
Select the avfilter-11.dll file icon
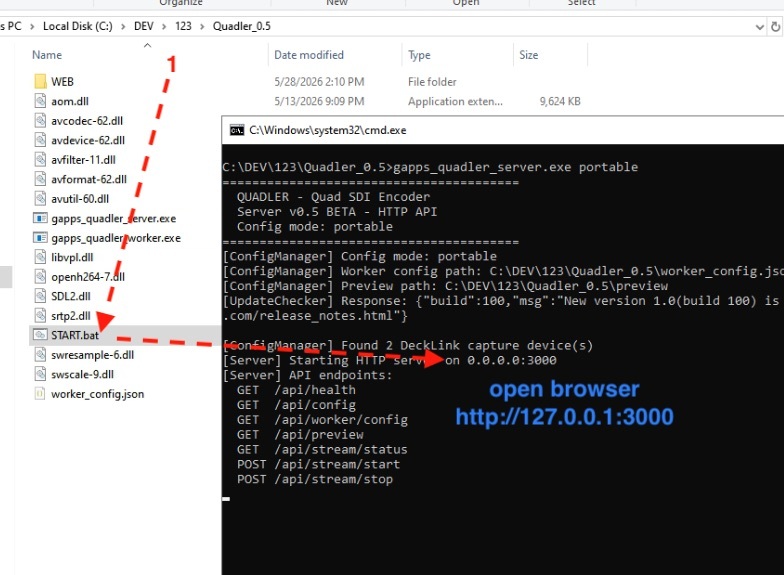click(40, 160)
